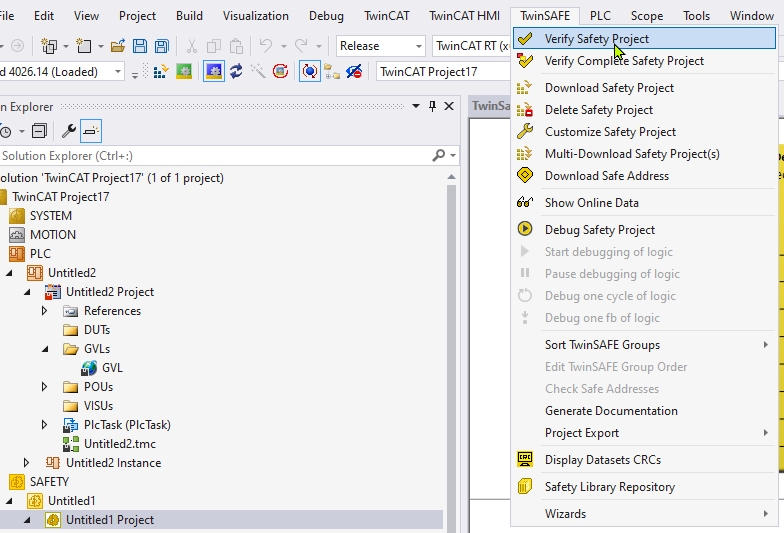Screen dimensions: 784x533
Task: Expand the PlcTask (PlcTask) node
Action: pos(44,425)
